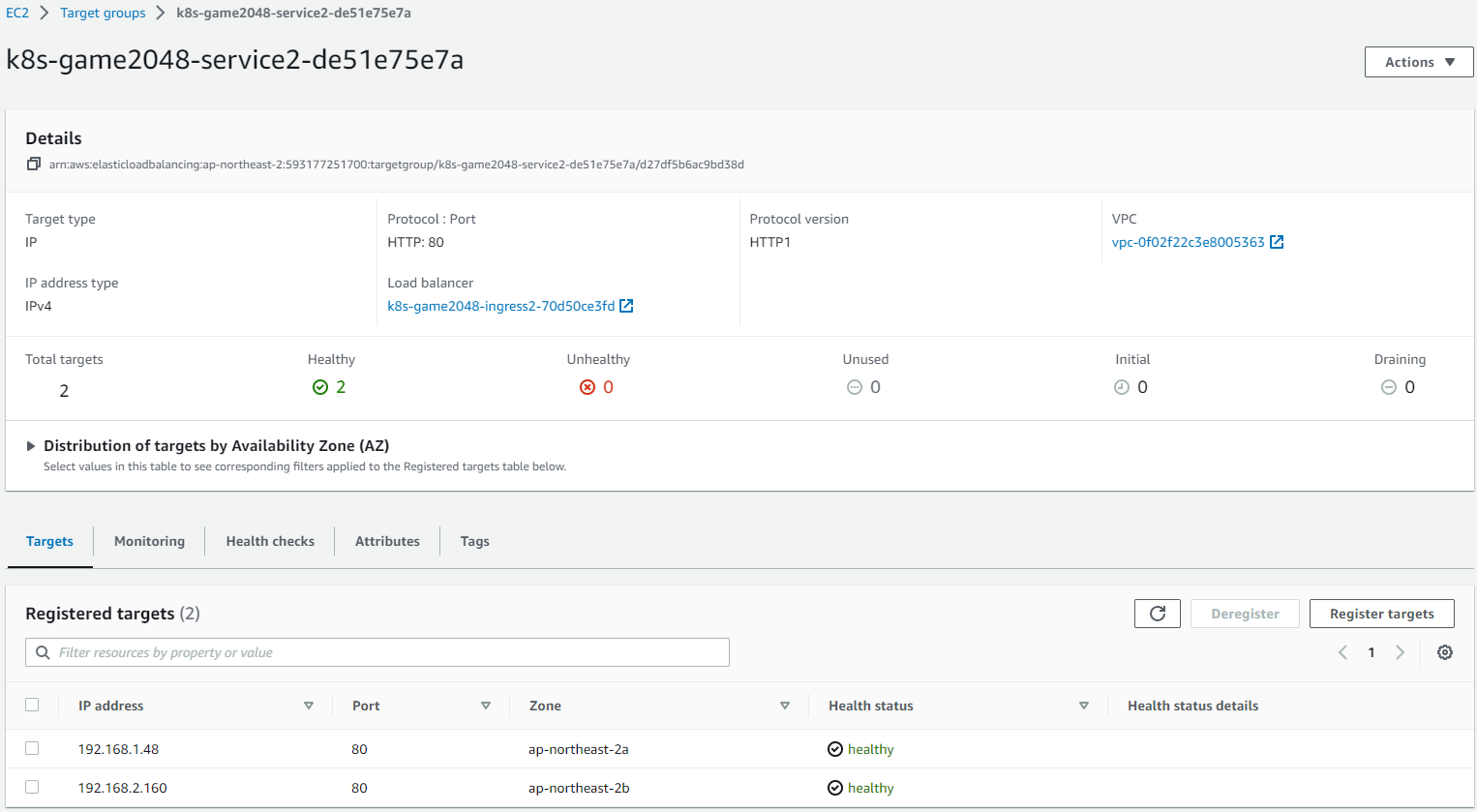Viewport: 1477px width, 812px height.
Task: Go to previous page of targets
Action: click(x=1343, y=652)
